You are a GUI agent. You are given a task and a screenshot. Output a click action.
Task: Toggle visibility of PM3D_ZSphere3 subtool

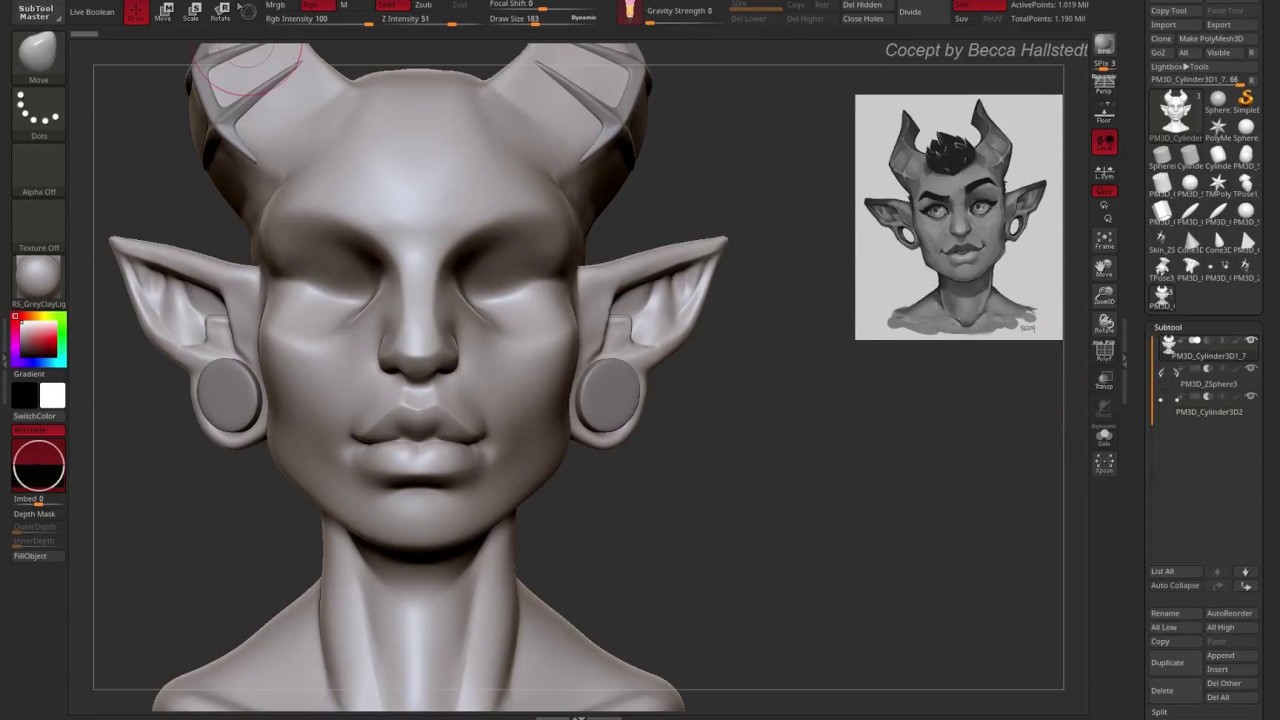tap(1251, 369)
